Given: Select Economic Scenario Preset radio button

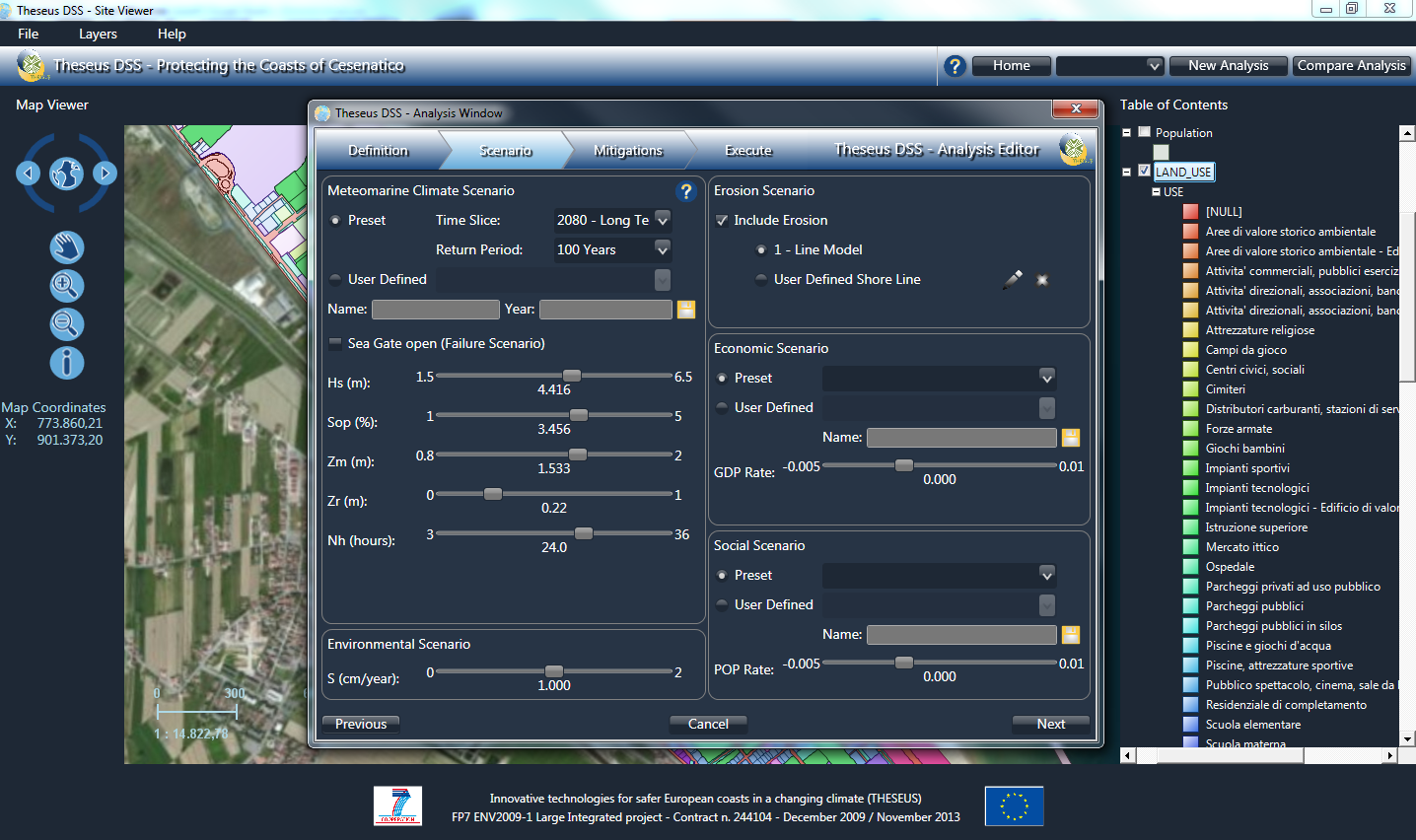Looking at the screenshot, I should click(x=722, y=379).
